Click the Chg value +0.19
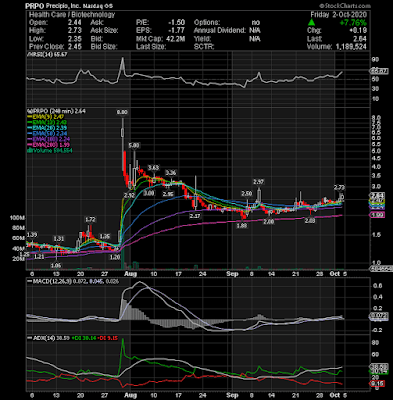This screenshot has width=393, height=400. point(358,31)
